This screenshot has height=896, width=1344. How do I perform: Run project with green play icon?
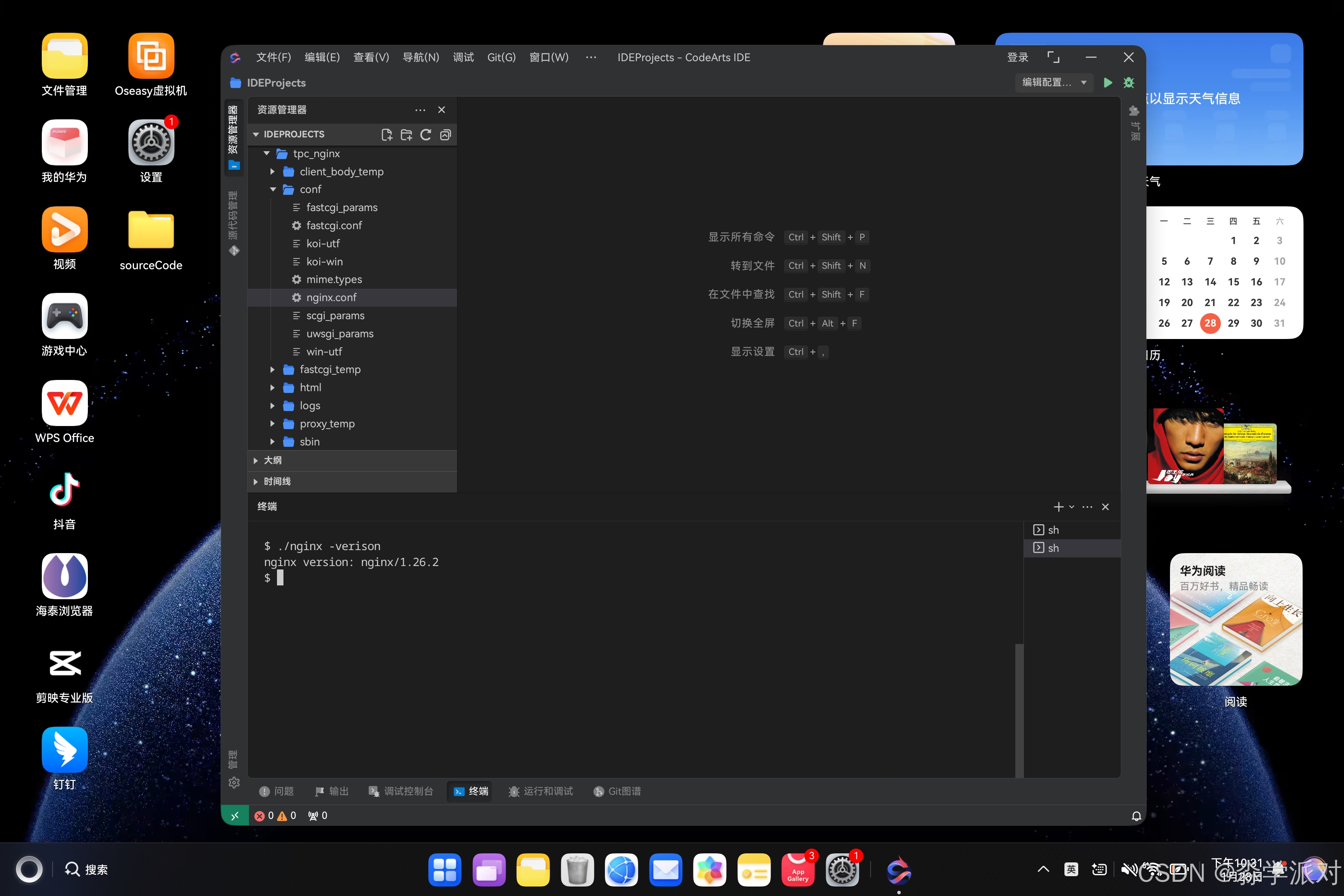[x=1108, y=82]
